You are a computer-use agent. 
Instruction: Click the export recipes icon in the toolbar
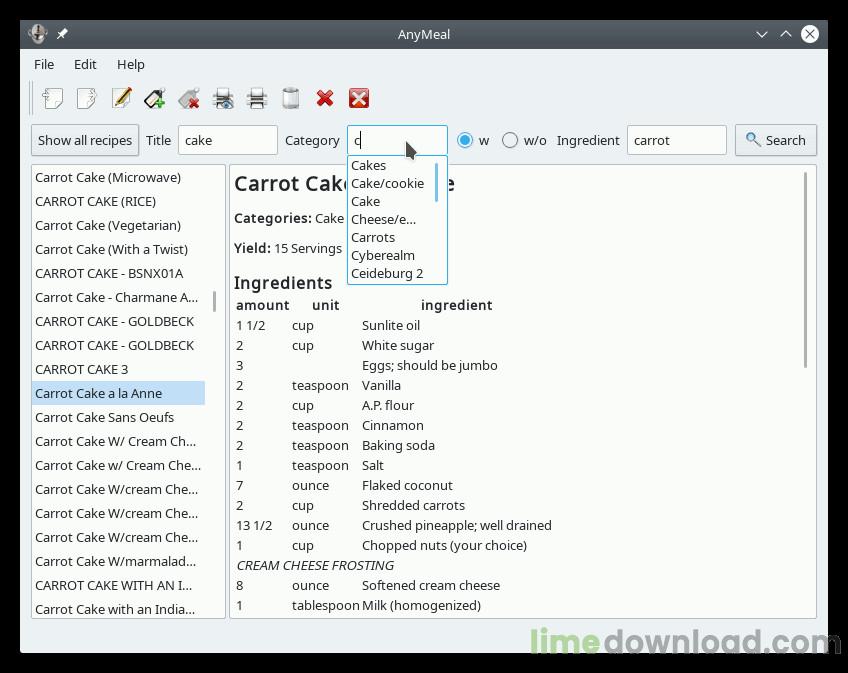point(87,98)
